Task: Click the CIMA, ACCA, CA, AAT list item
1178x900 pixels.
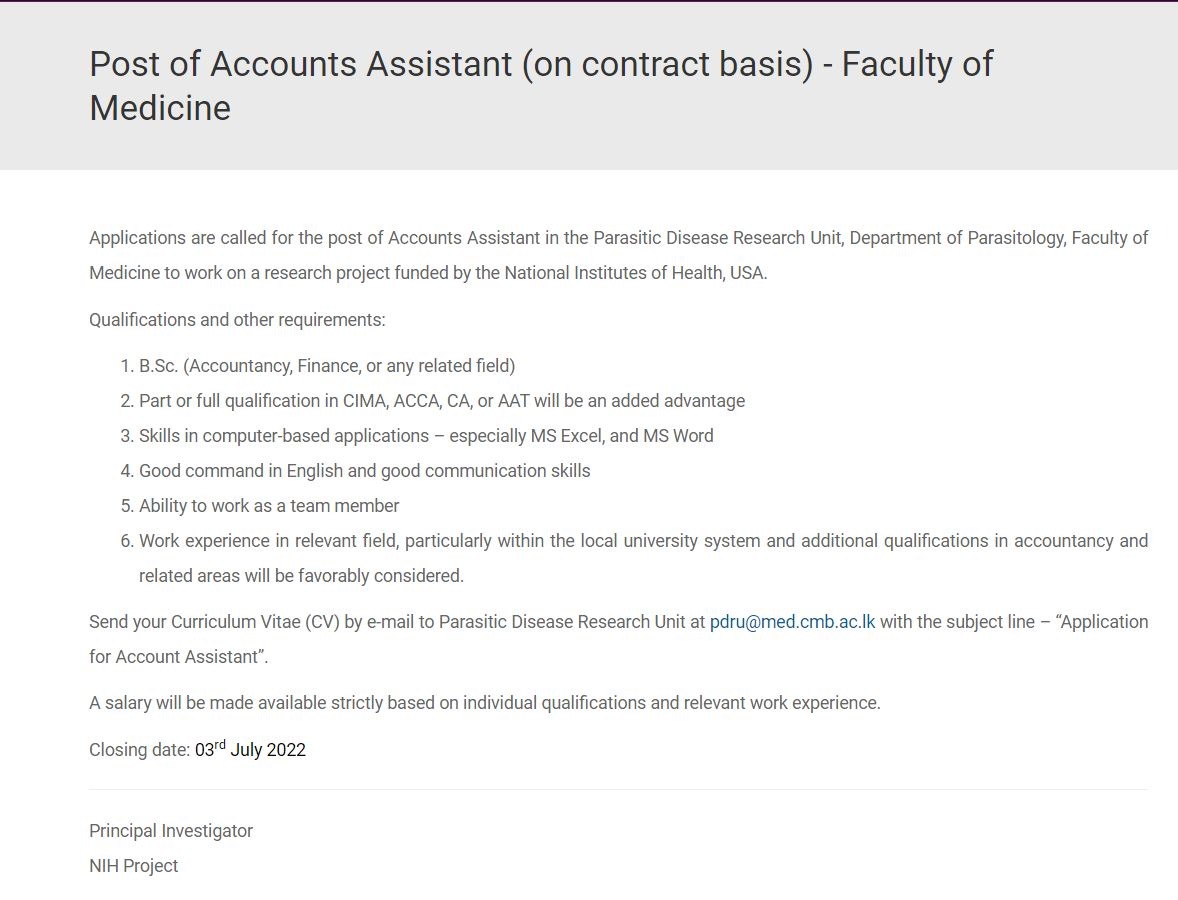Action: (442, 401)
